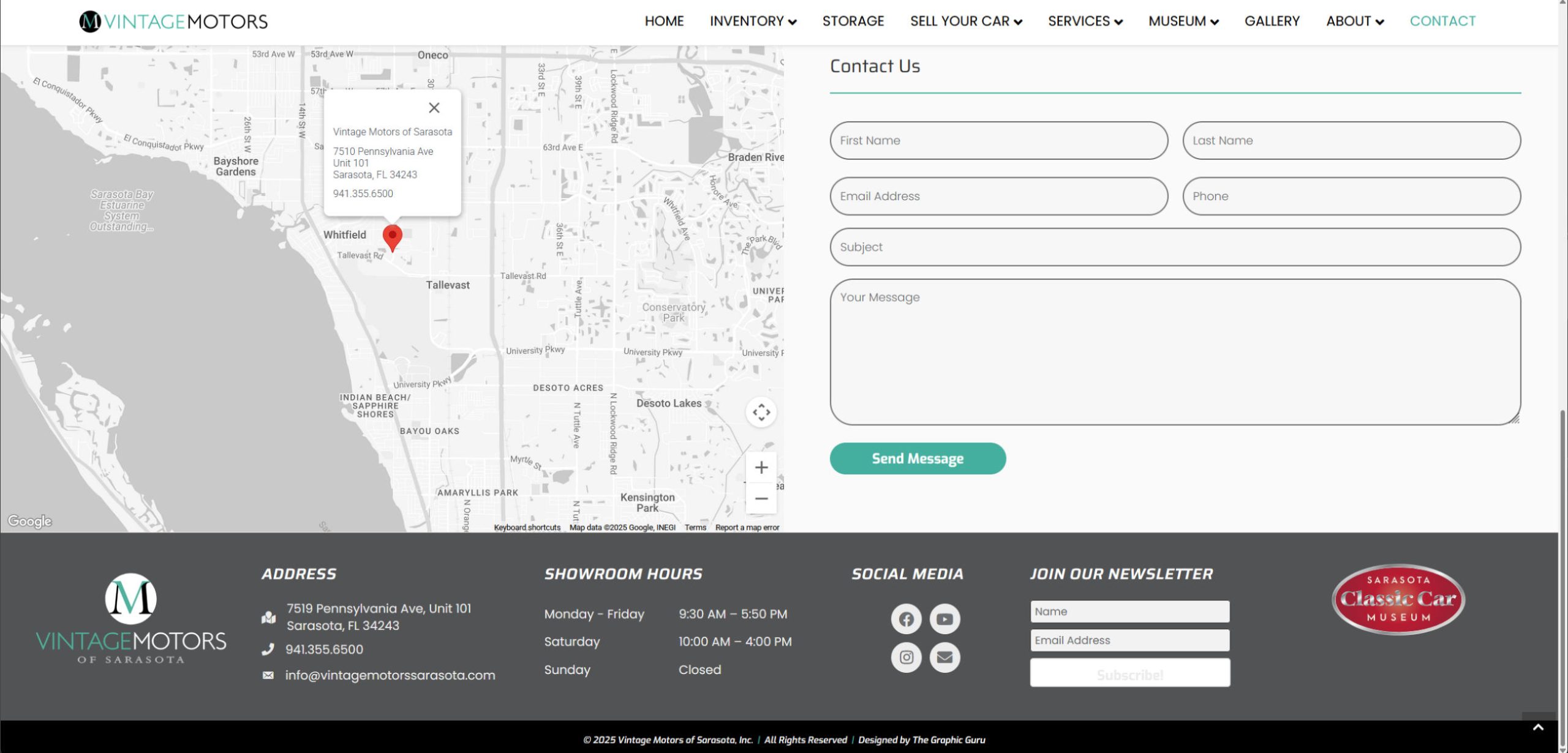Click the email envelope social icon
Viewport: 1568px width, 753px height.
[944, 657]
